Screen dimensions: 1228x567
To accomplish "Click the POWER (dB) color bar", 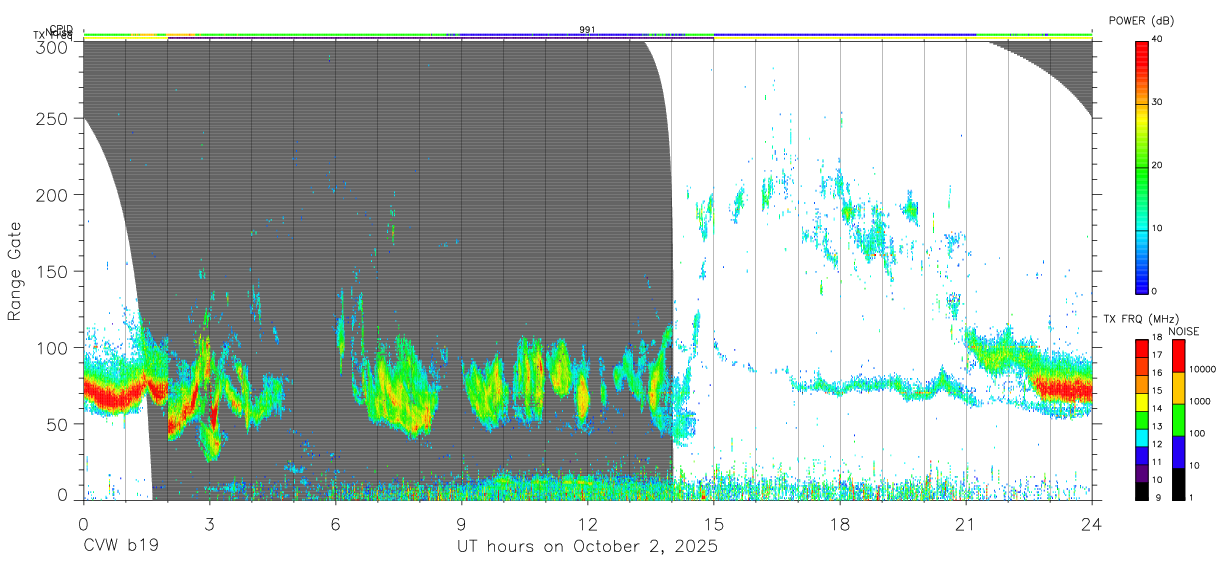I will pyautogui.click(x=1141, y=166).
